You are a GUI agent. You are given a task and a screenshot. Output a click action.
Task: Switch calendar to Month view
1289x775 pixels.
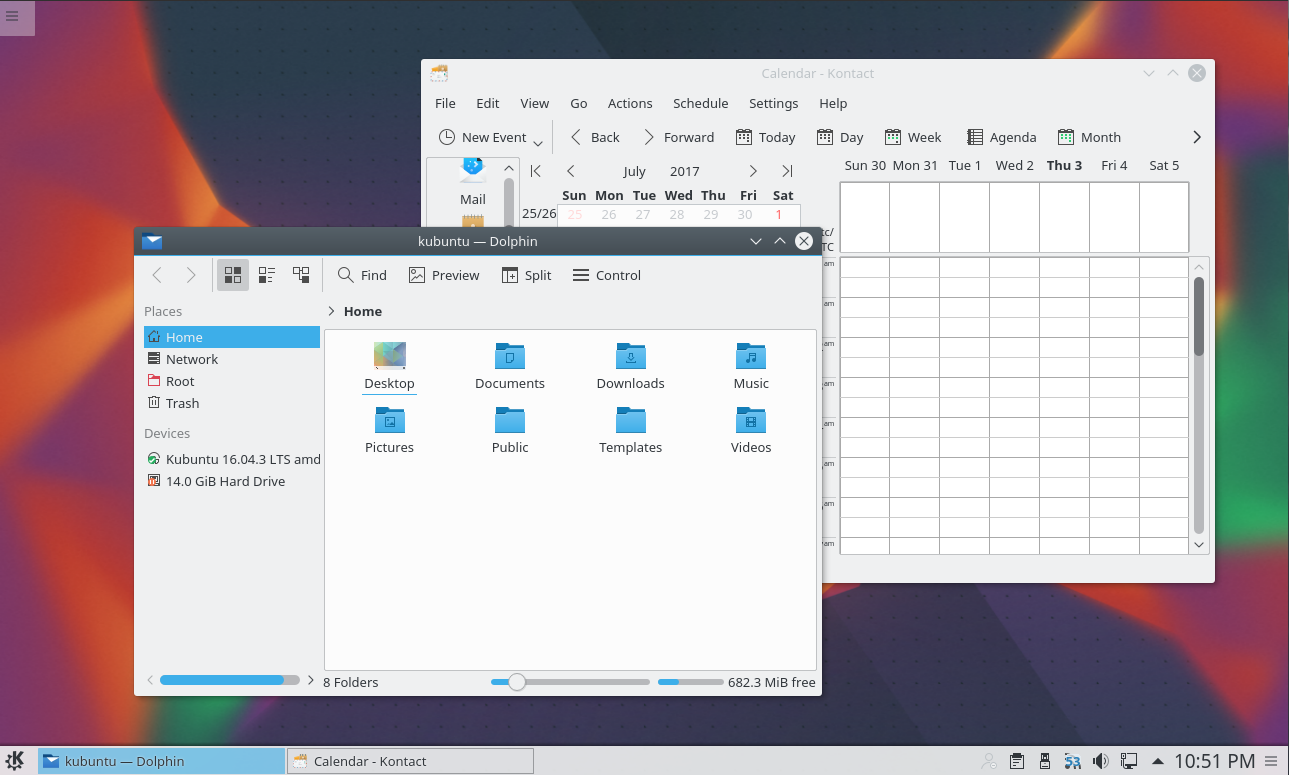[x=1088, y=137]
